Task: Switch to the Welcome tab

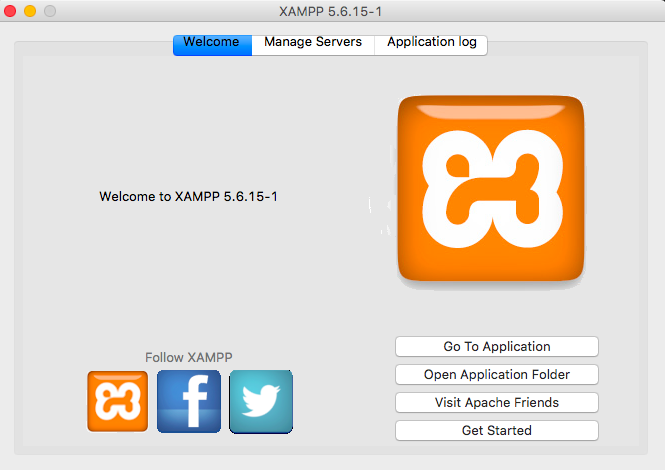Action: [x=212, y=45]
